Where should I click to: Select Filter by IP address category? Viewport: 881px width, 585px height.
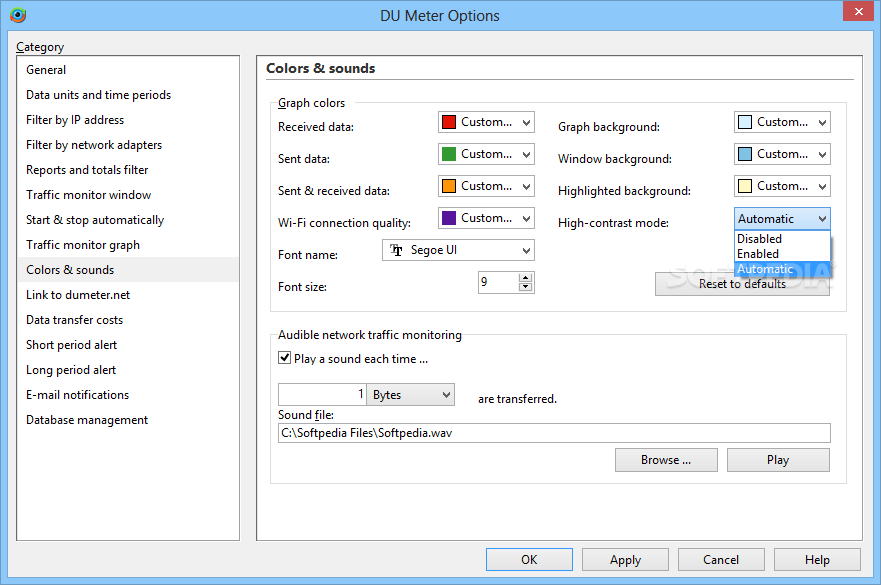tap(128, 120)
